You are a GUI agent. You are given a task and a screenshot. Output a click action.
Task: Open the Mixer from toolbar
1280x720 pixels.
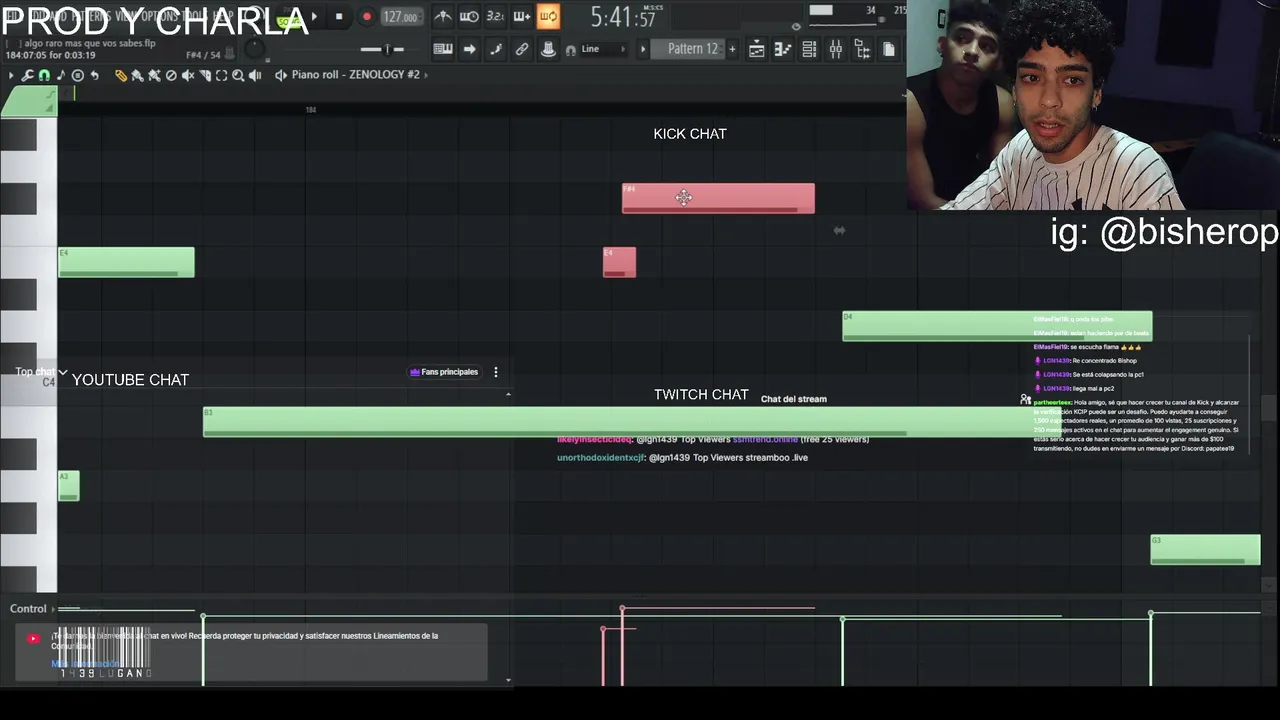click(x=835, y=49)
